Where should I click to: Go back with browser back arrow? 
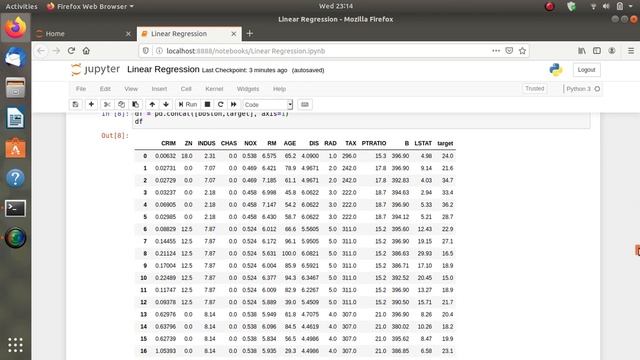pyautogui.click(x=41, y=51)
